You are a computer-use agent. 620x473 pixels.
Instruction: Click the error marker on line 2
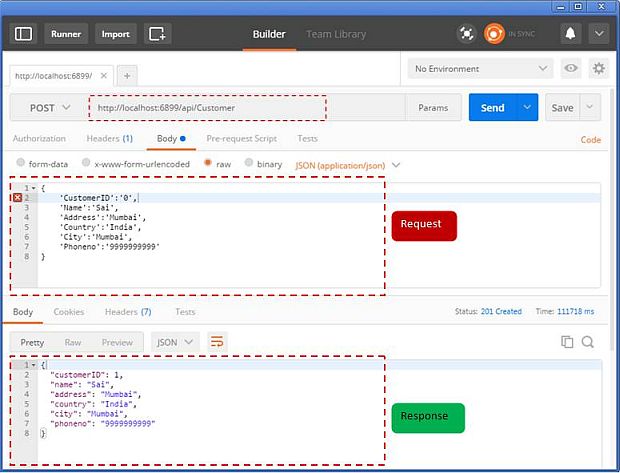pyautogui.click(x=17, y=198)
